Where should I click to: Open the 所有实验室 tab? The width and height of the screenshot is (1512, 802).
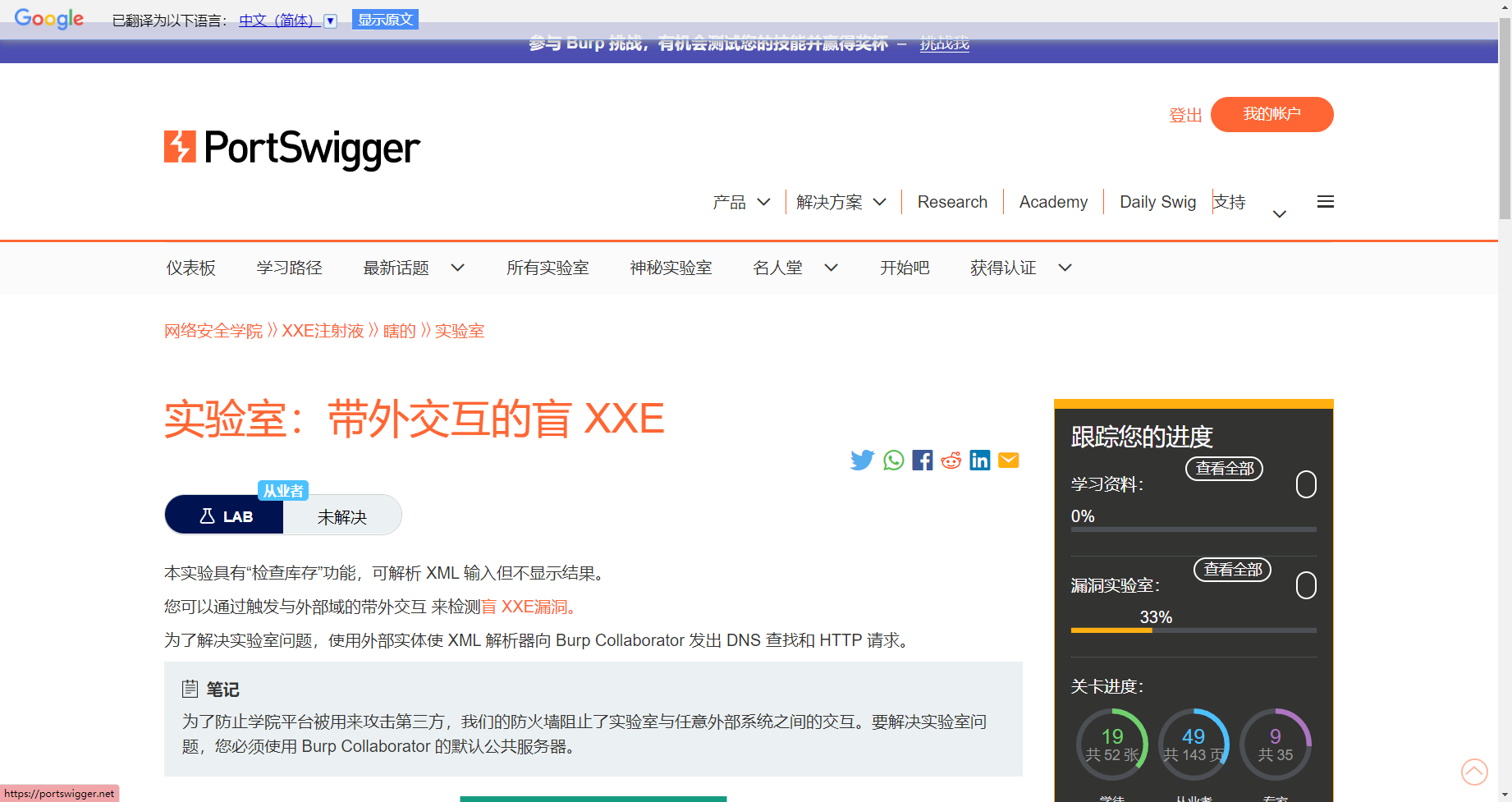(548, 268)
